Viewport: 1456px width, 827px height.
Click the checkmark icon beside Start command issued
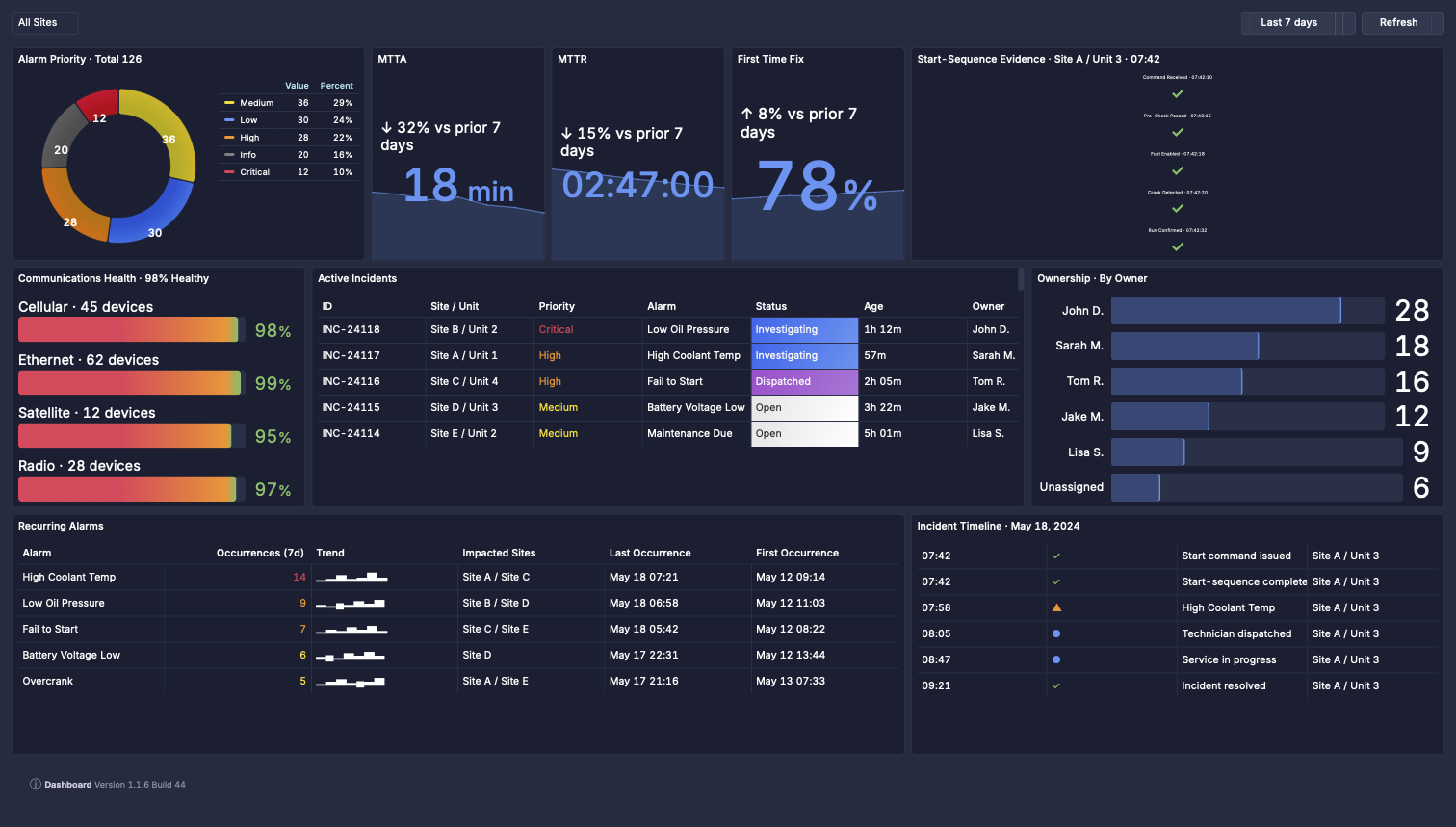click(1056, 556)
